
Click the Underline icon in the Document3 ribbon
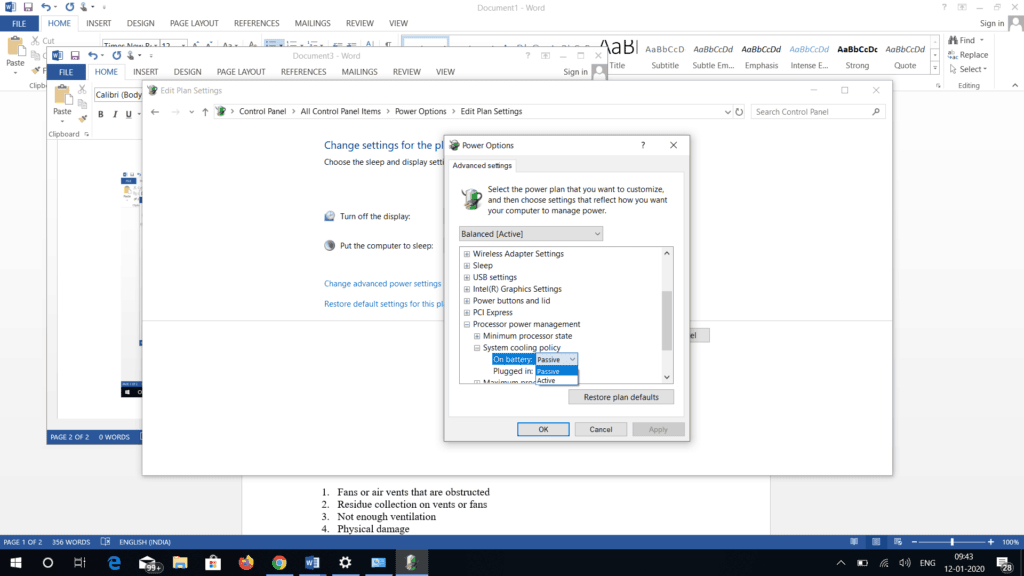(129, 114)
